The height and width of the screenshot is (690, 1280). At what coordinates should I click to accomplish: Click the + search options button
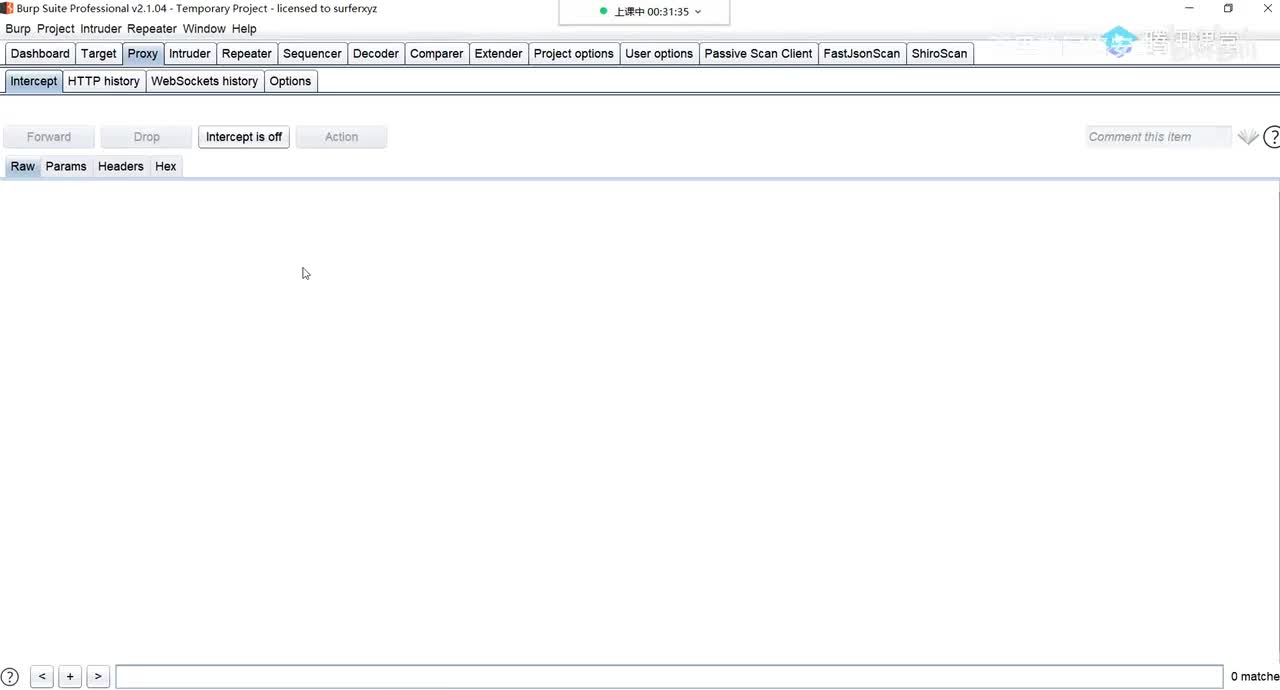(70, 677)
